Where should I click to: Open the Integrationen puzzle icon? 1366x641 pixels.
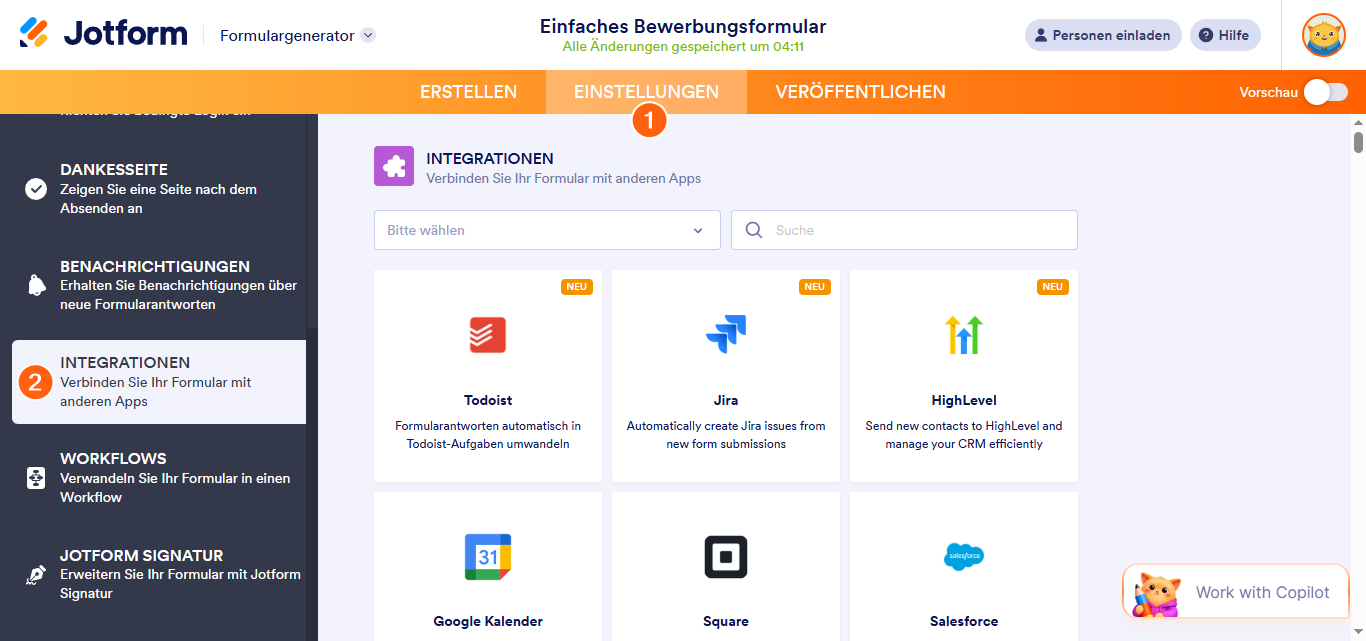[393, 165]
